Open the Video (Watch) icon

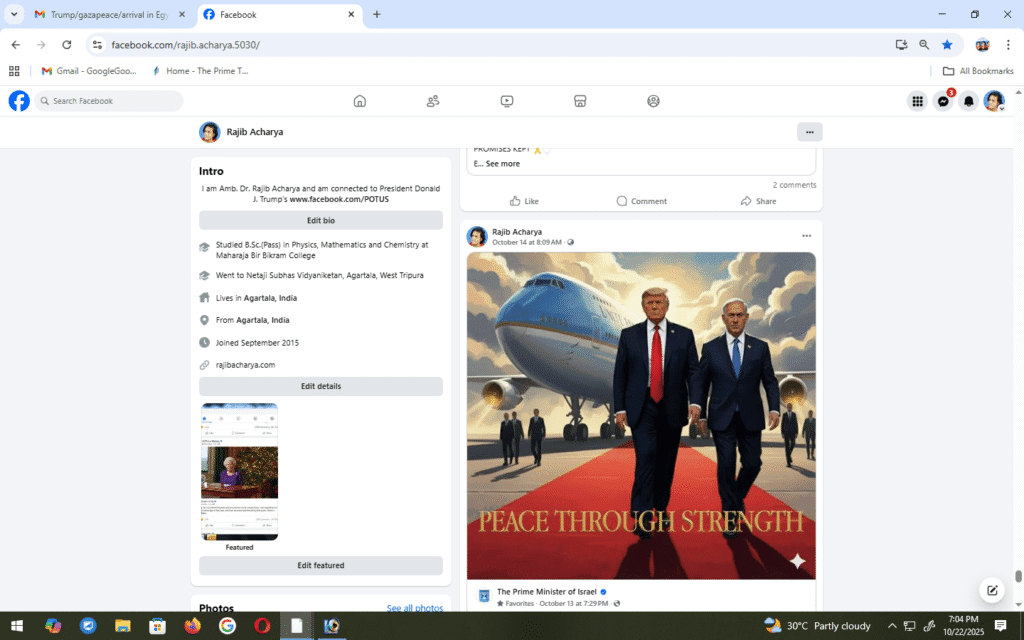(x=506, y=101)
